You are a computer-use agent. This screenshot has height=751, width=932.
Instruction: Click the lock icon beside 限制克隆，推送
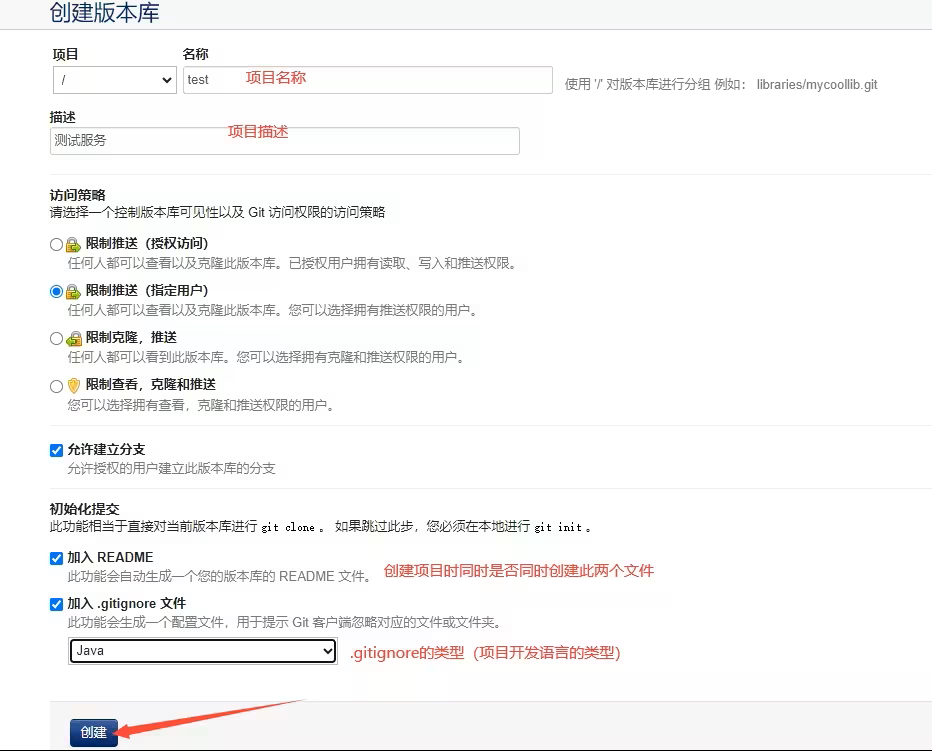73,339
